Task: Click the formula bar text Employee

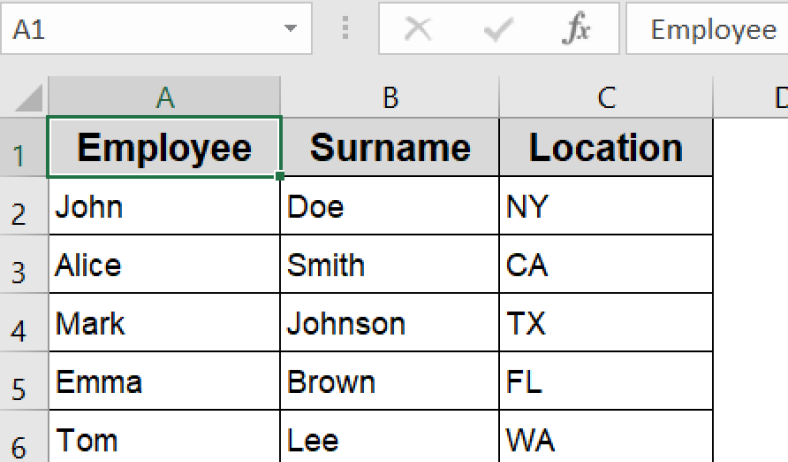Action: click(712, 30)
